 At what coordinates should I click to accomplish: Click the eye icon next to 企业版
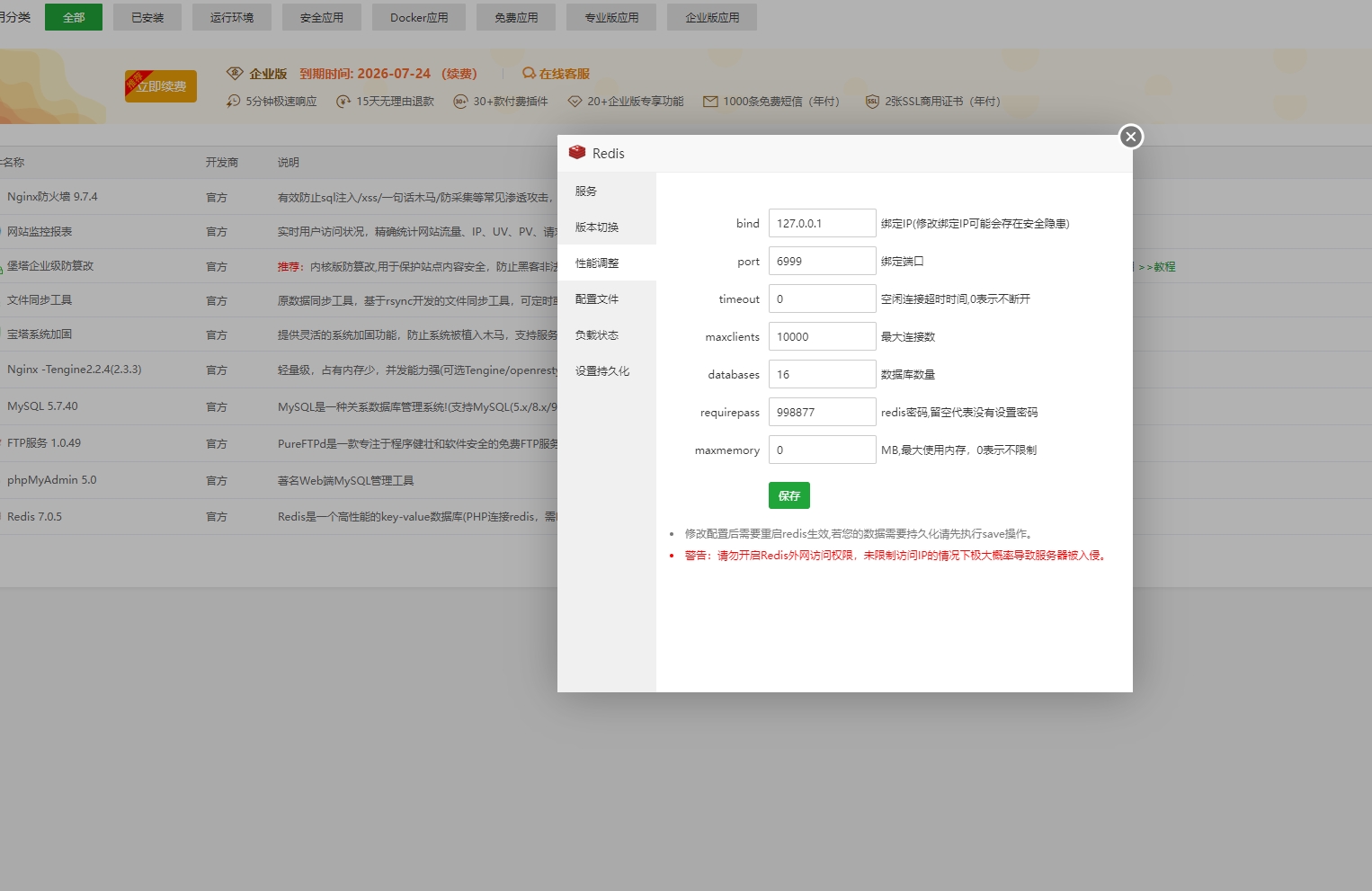(235, 73)
